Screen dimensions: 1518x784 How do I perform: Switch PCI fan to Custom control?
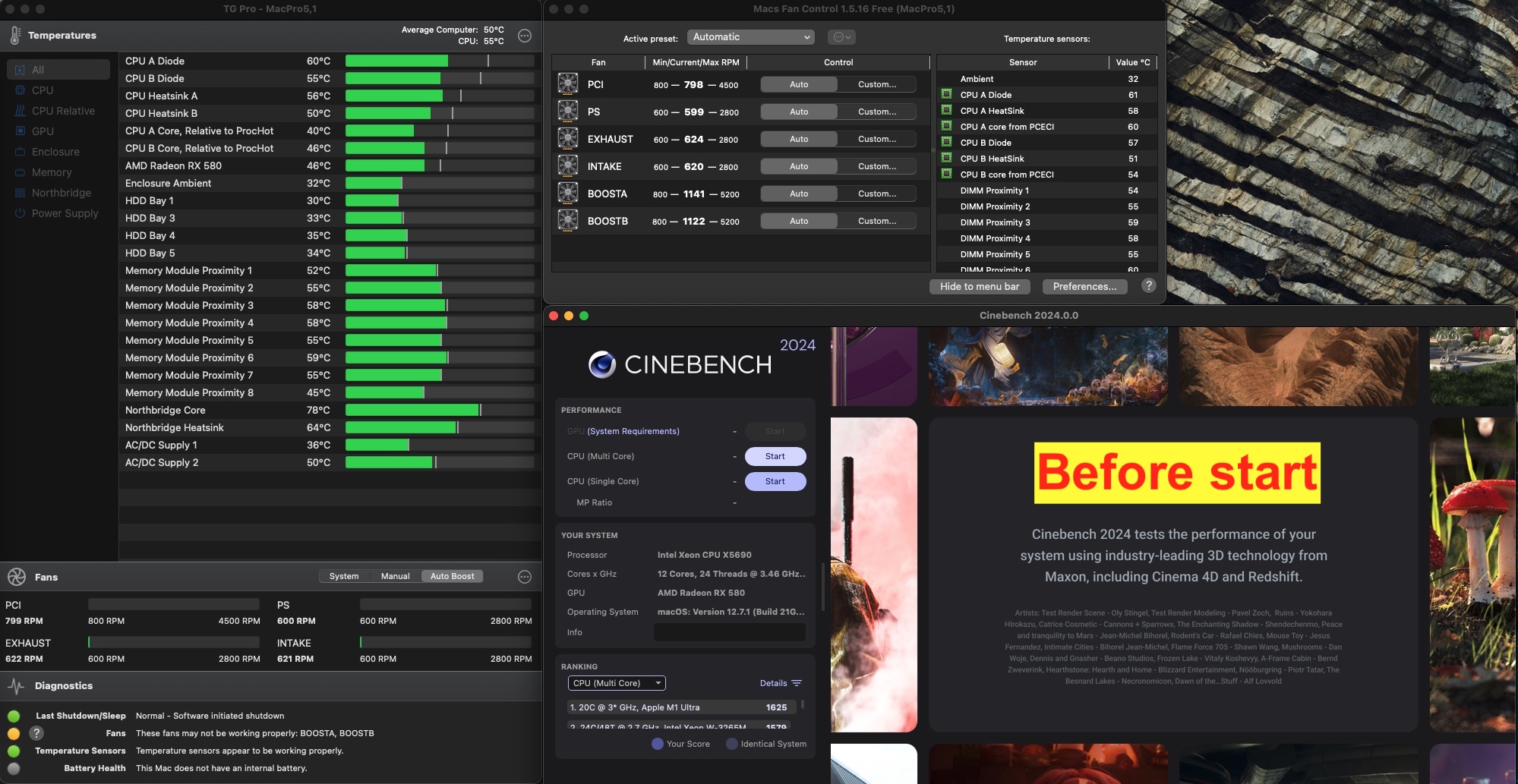pyautogui.click(x=877, y=84)
